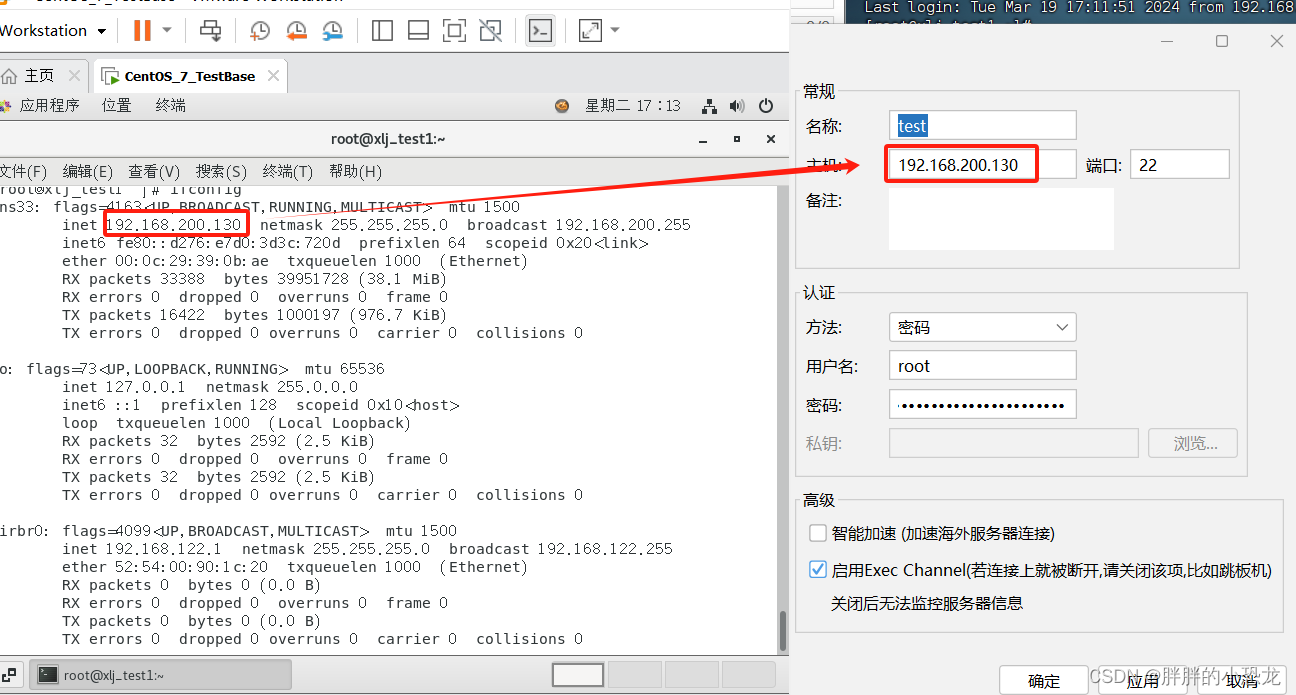This screenshot has width=1296, height=695.
Task: Click the 主机 field with 192.168.200.130
Action: click(x=982, y=164)
